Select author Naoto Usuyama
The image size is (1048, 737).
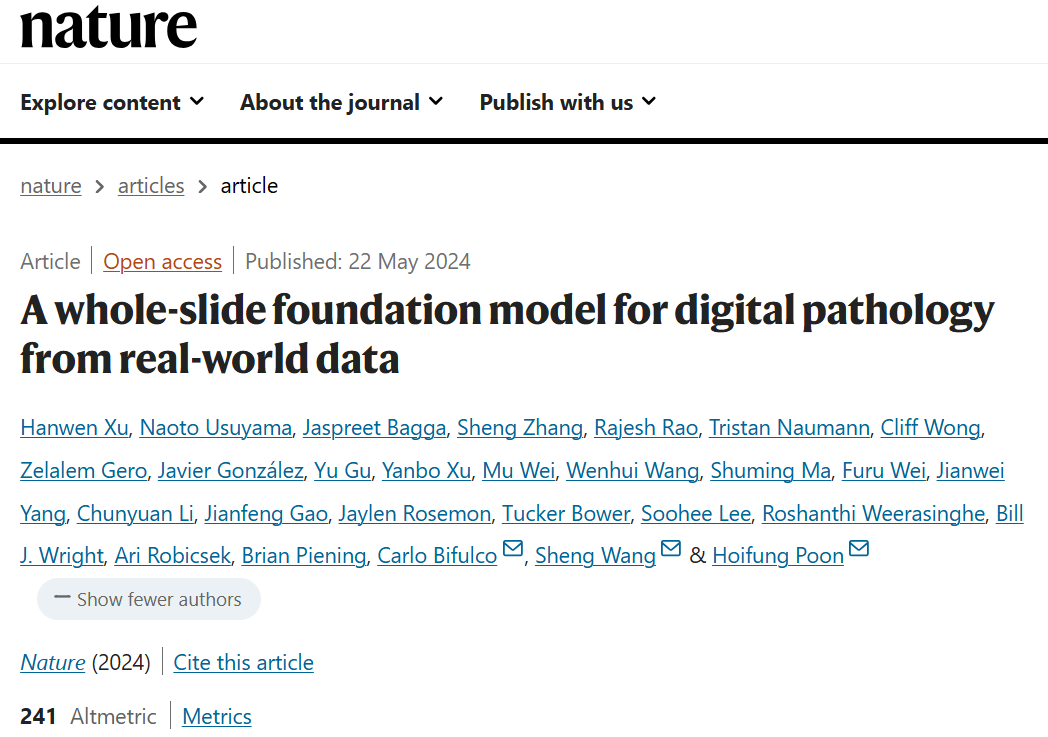tap(215, 428)
